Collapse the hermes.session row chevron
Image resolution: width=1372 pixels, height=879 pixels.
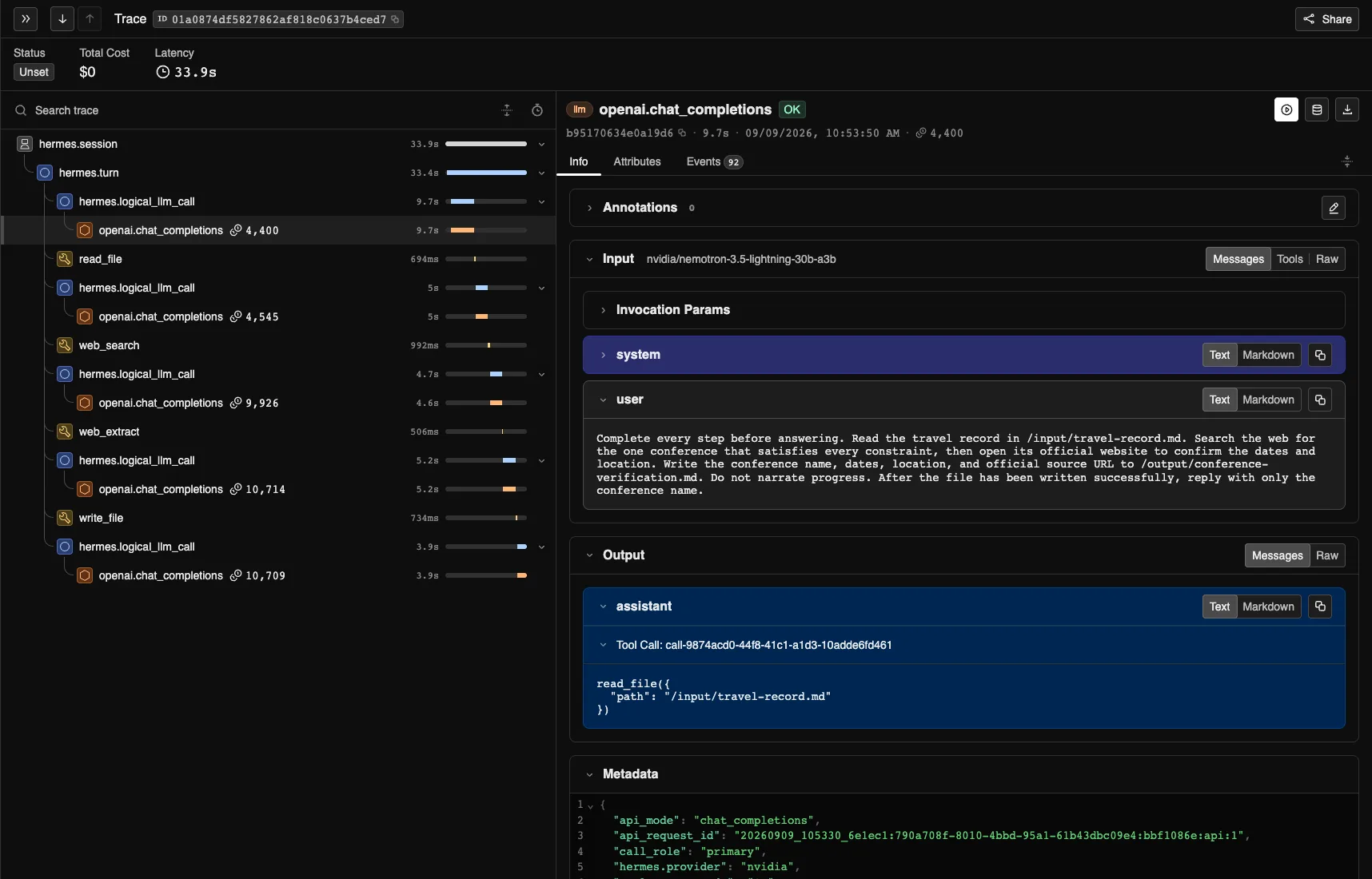click(541, 145)
